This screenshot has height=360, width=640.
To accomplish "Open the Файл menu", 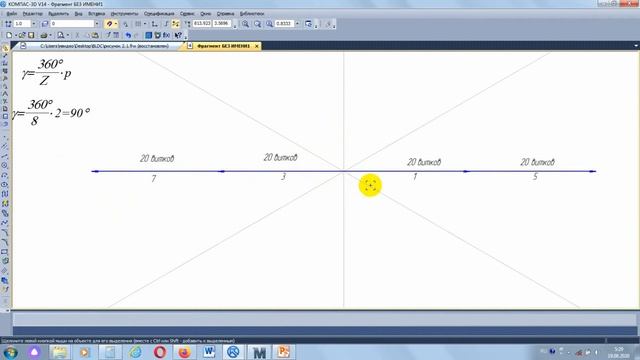I will tap(11, 13).
